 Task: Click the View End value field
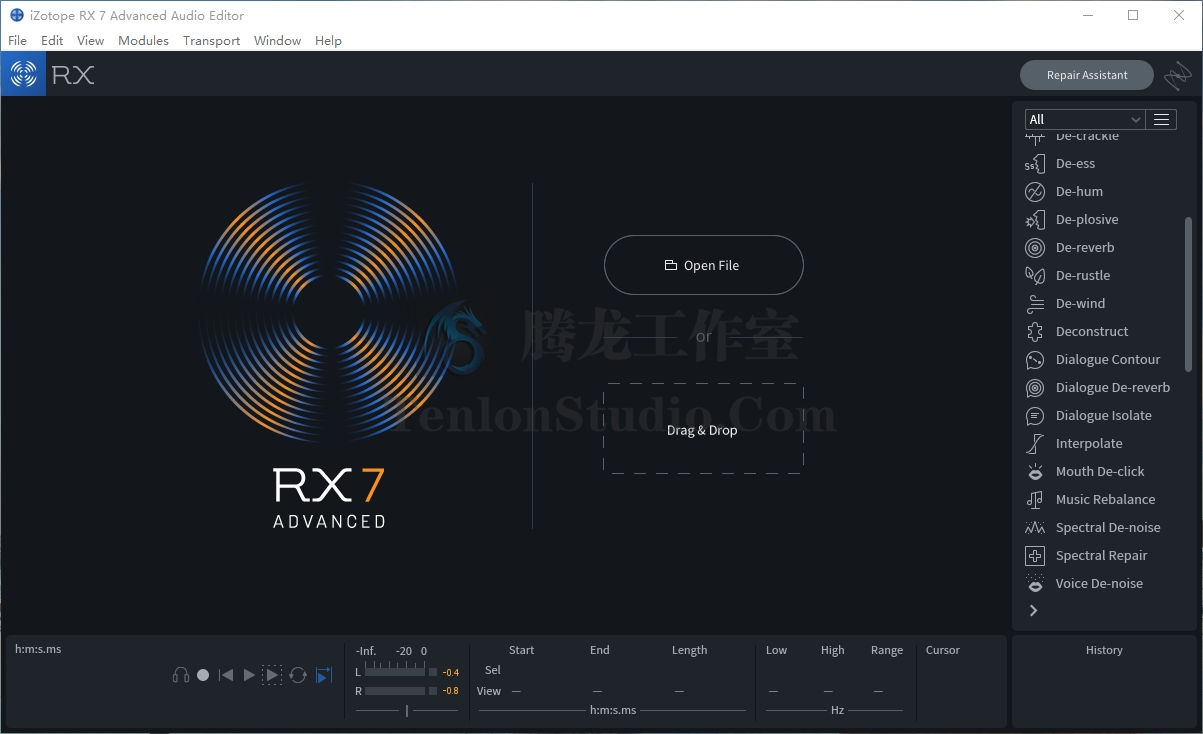coord(597,691)
